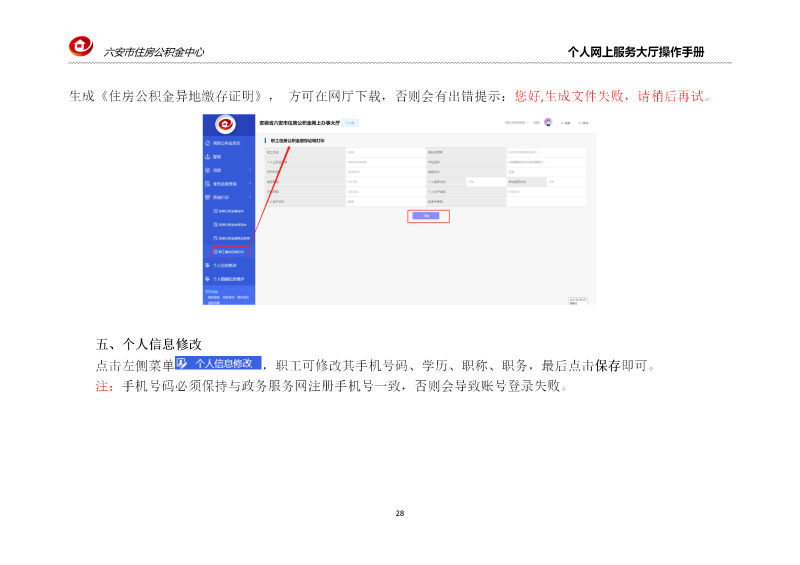This screenshot has width=800, height=565.
Task: Click the logout link at top right of embedded page
Action: (584, 123)
